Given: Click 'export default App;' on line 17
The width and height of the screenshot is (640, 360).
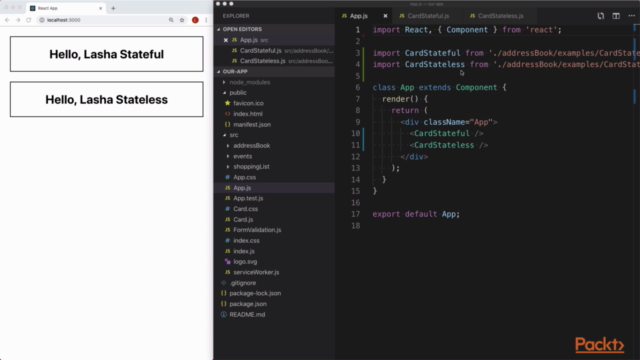Looking at the screenshot, I should (x=416, y=214).
